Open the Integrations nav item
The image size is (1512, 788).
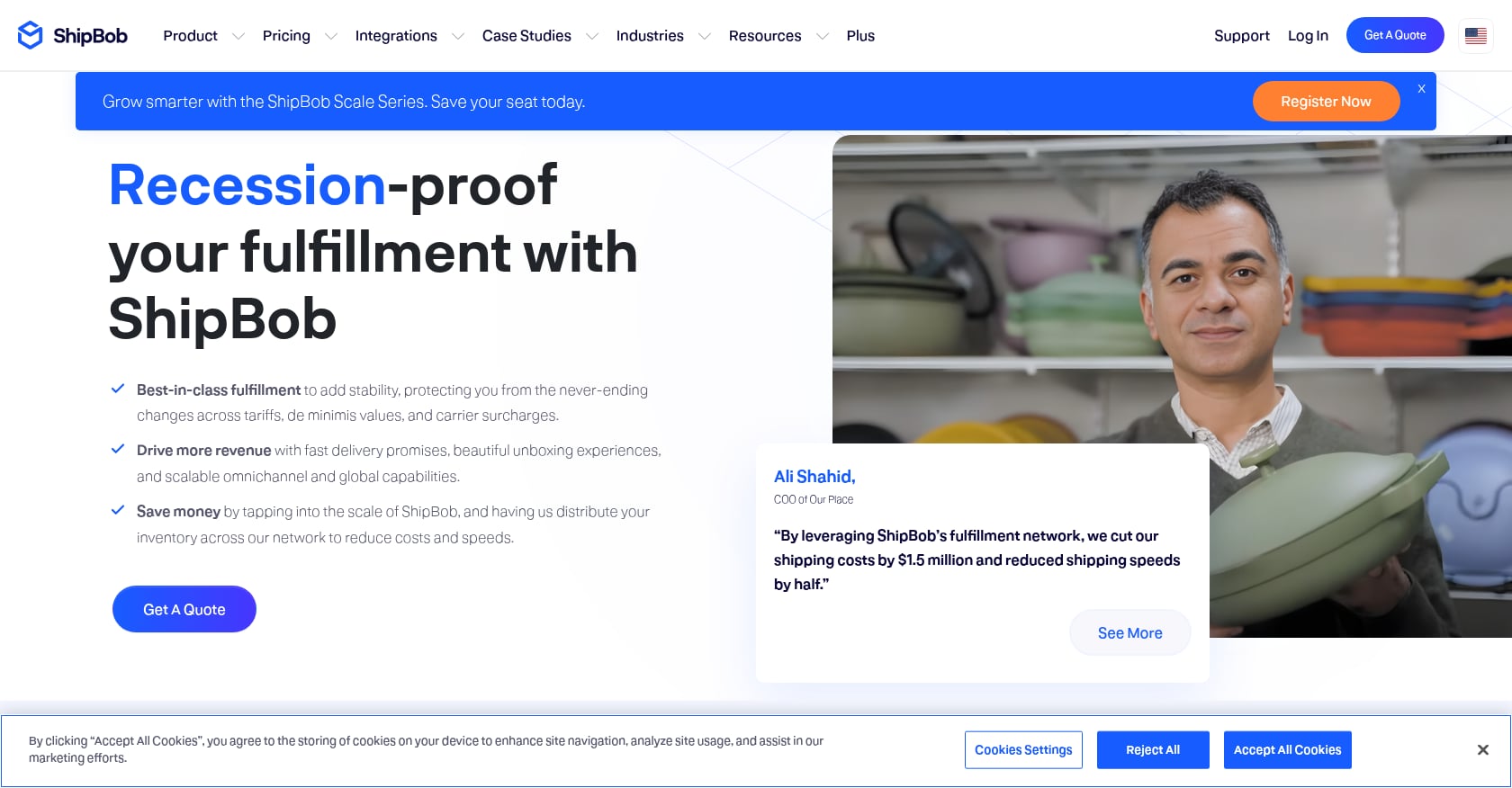pyautogui.click(x=396, y=36)
